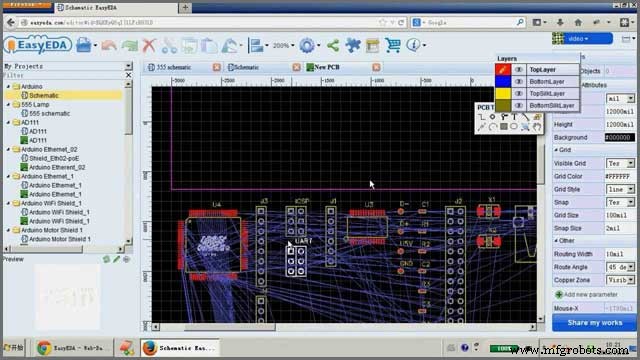
Task: Click the window/panel icon in the toolbar
Action: point(372,45)
